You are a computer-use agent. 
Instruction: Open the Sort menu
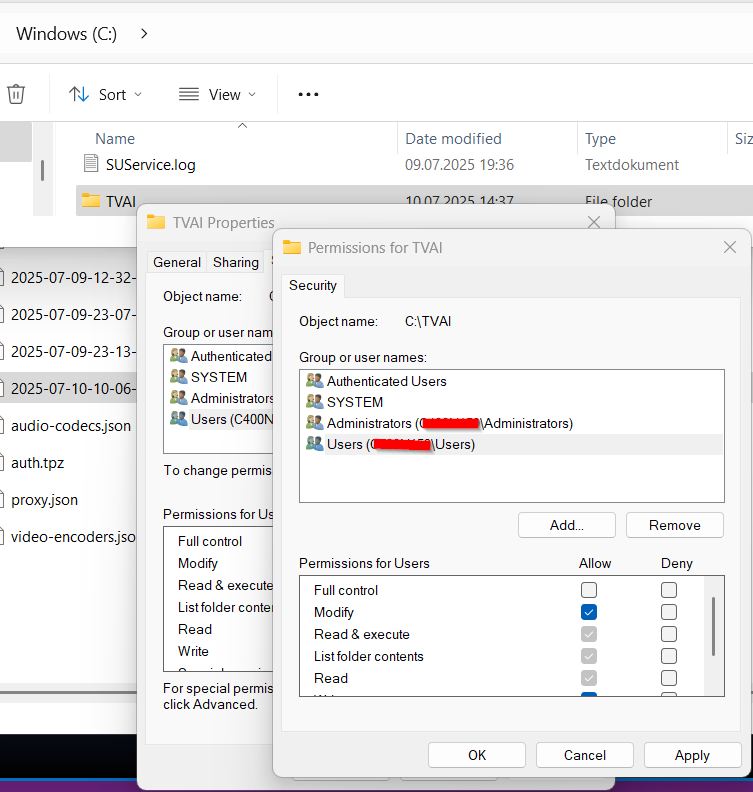coord(105,94)
